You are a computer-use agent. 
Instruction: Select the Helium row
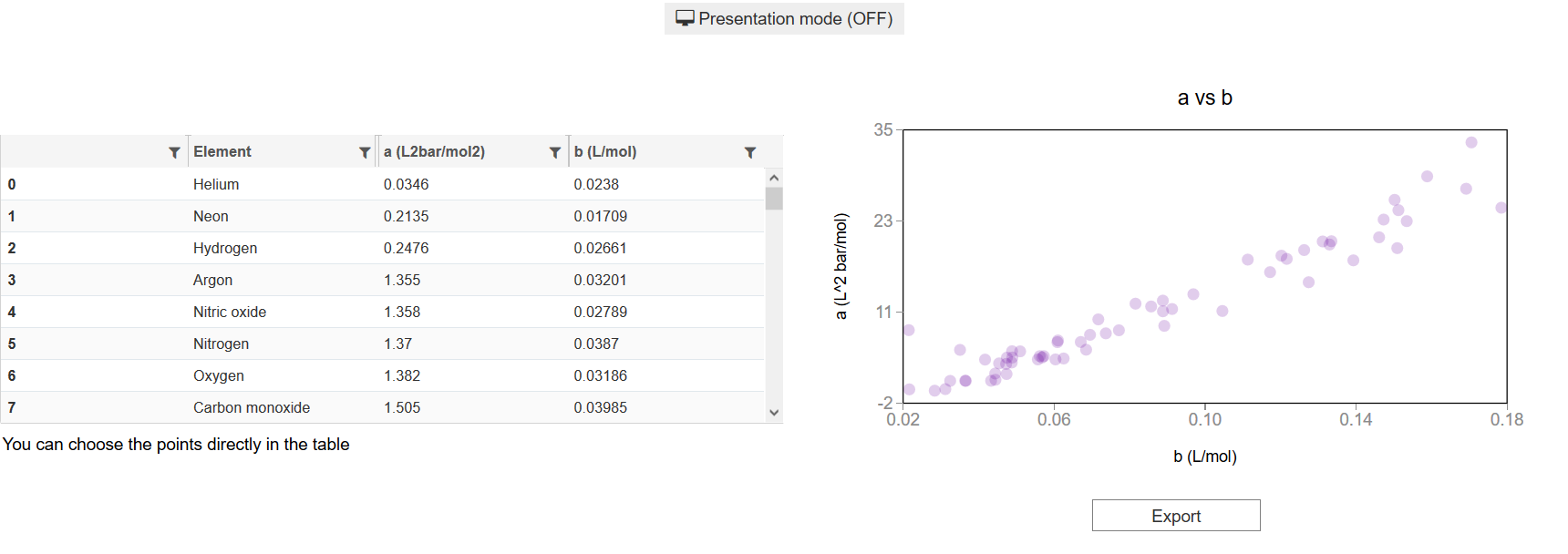click(x=382, y=184)
